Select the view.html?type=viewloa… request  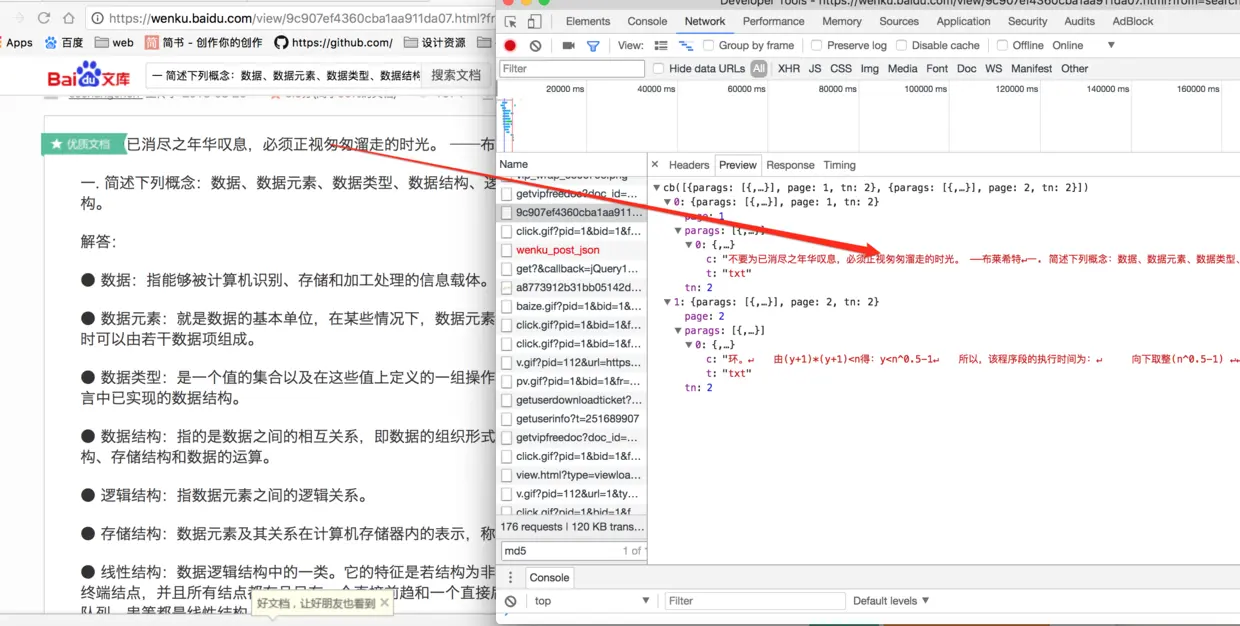click(x=572, y=475)
